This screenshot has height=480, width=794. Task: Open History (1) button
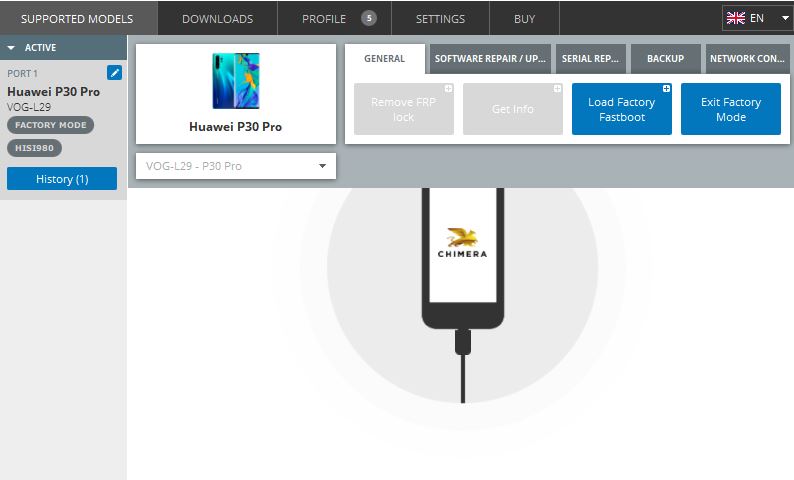tap(62, 179)
